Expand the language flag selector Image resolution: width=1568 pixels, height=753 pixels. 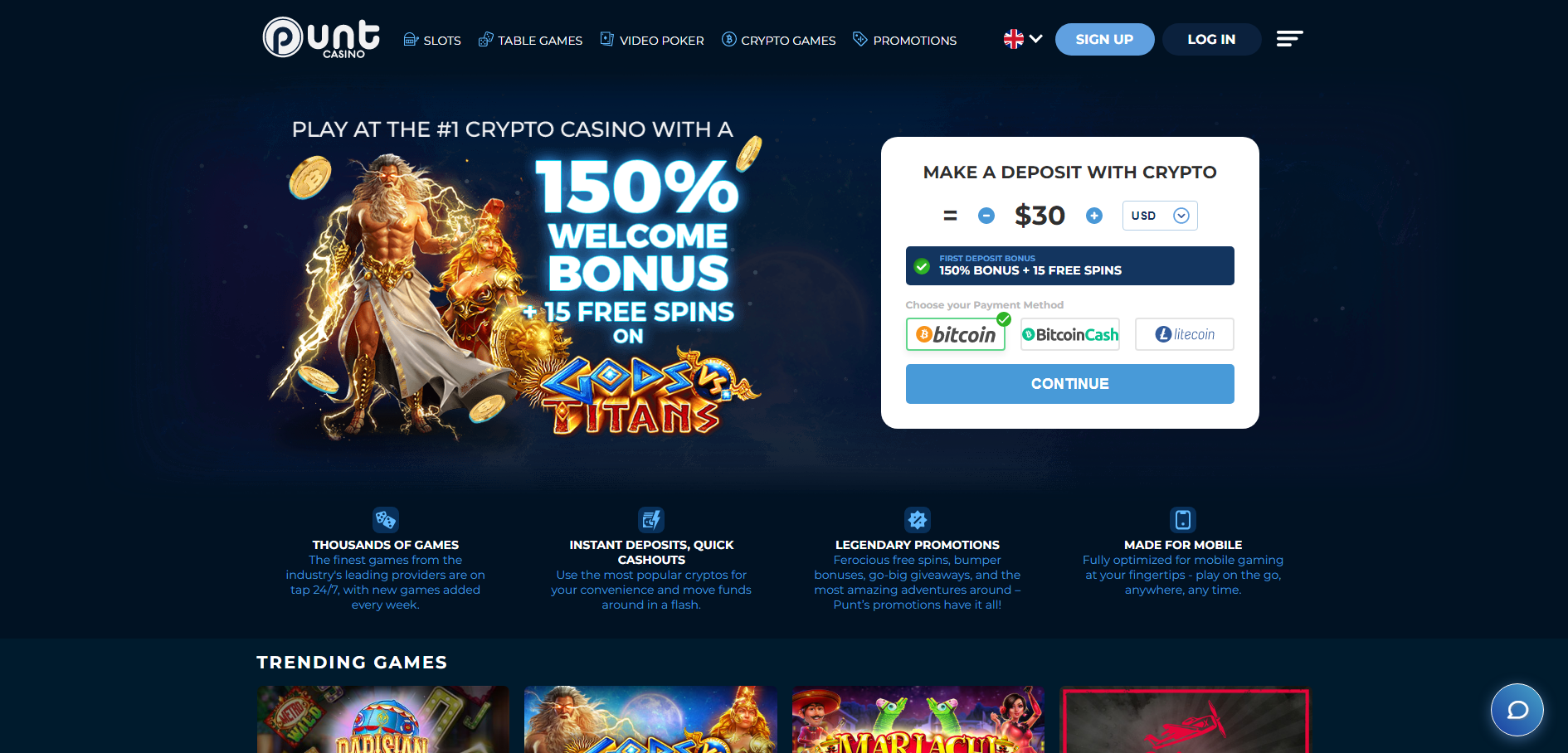[x=1023, y=39]
